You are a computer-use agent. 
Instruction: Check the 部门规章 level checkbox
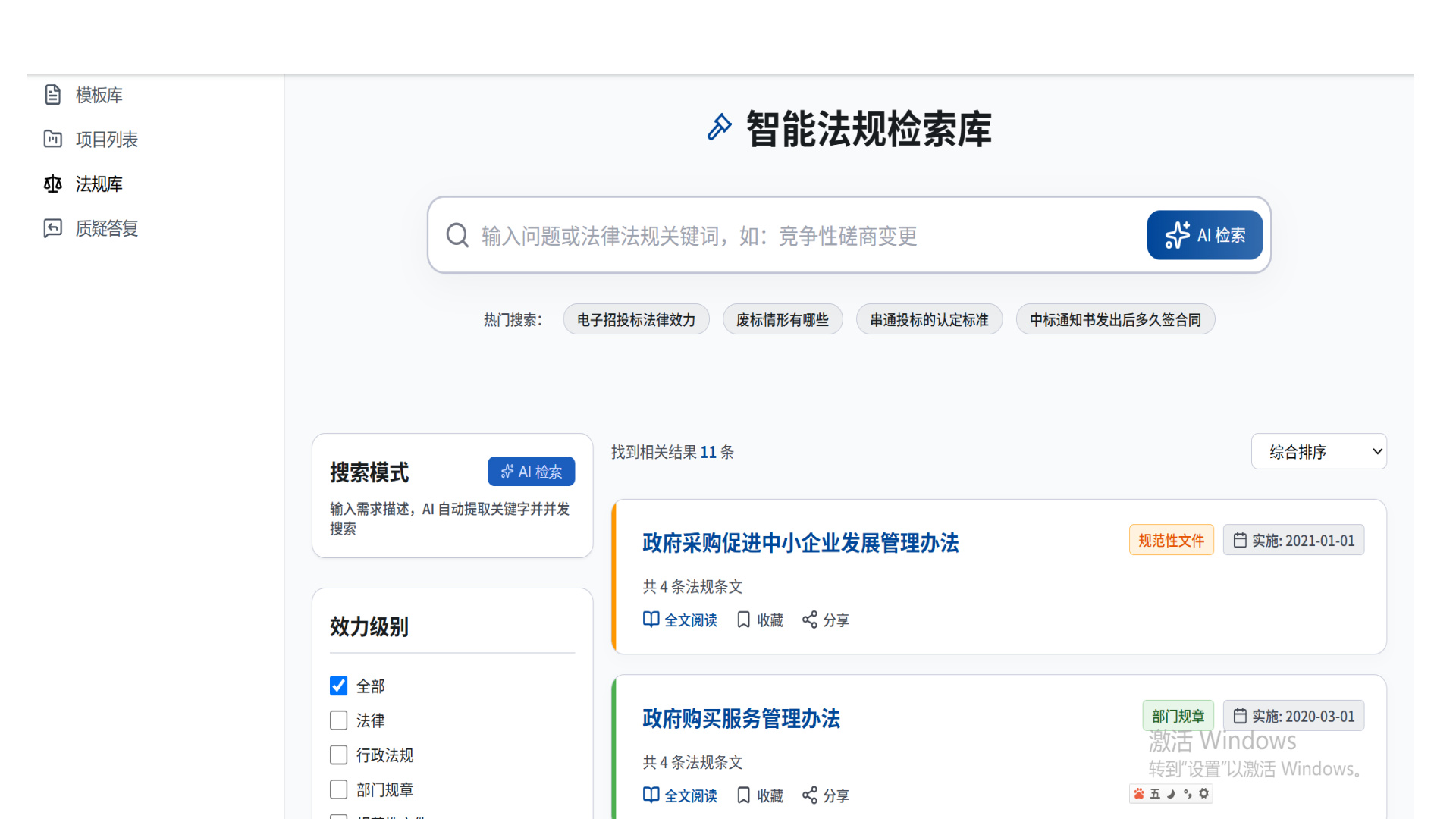coord(339,789)
